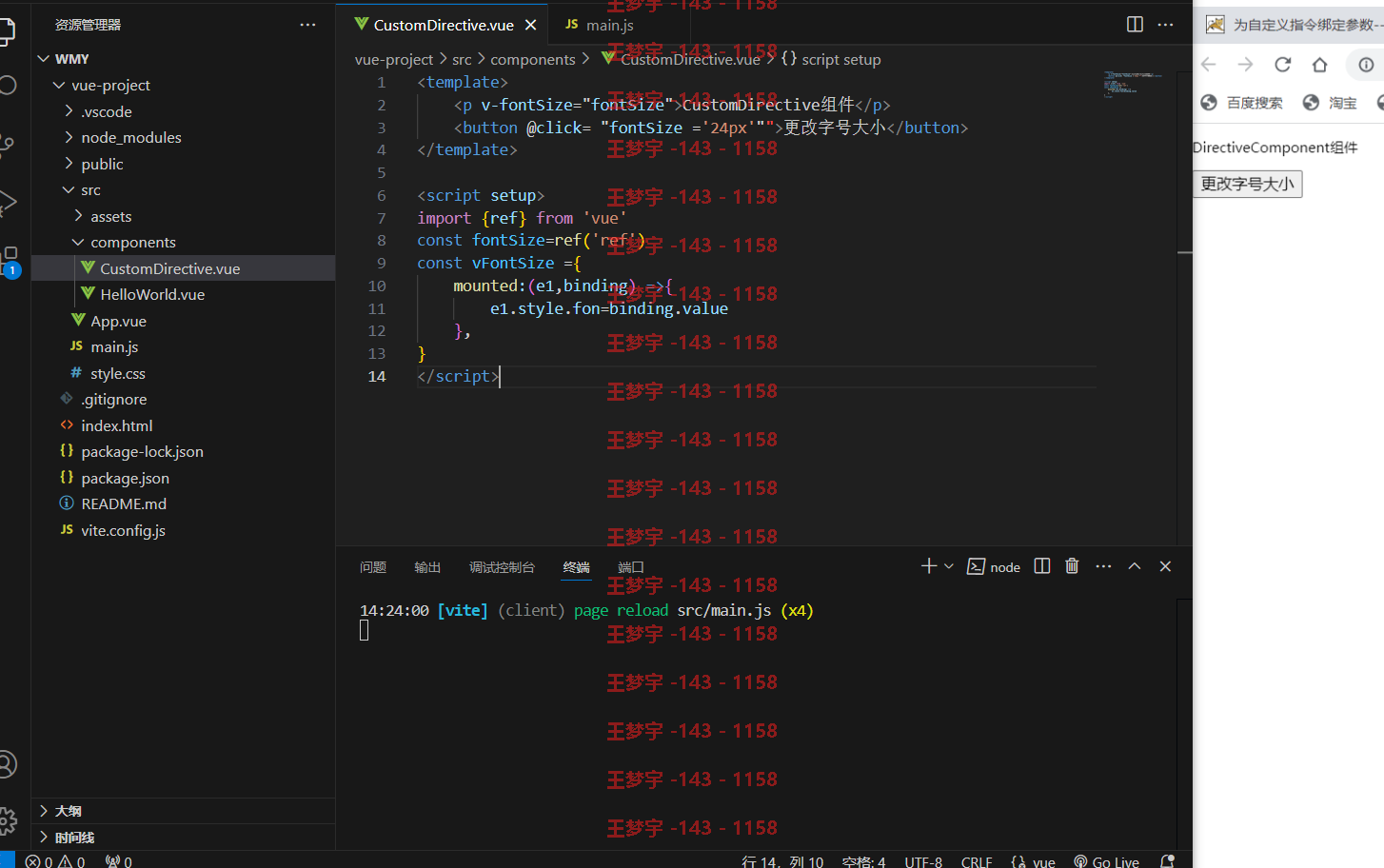Switch to the 问题 panel tab
The width and height of the screenshot is (1384, 868).
pyautogui.click(x=373, y=567)
